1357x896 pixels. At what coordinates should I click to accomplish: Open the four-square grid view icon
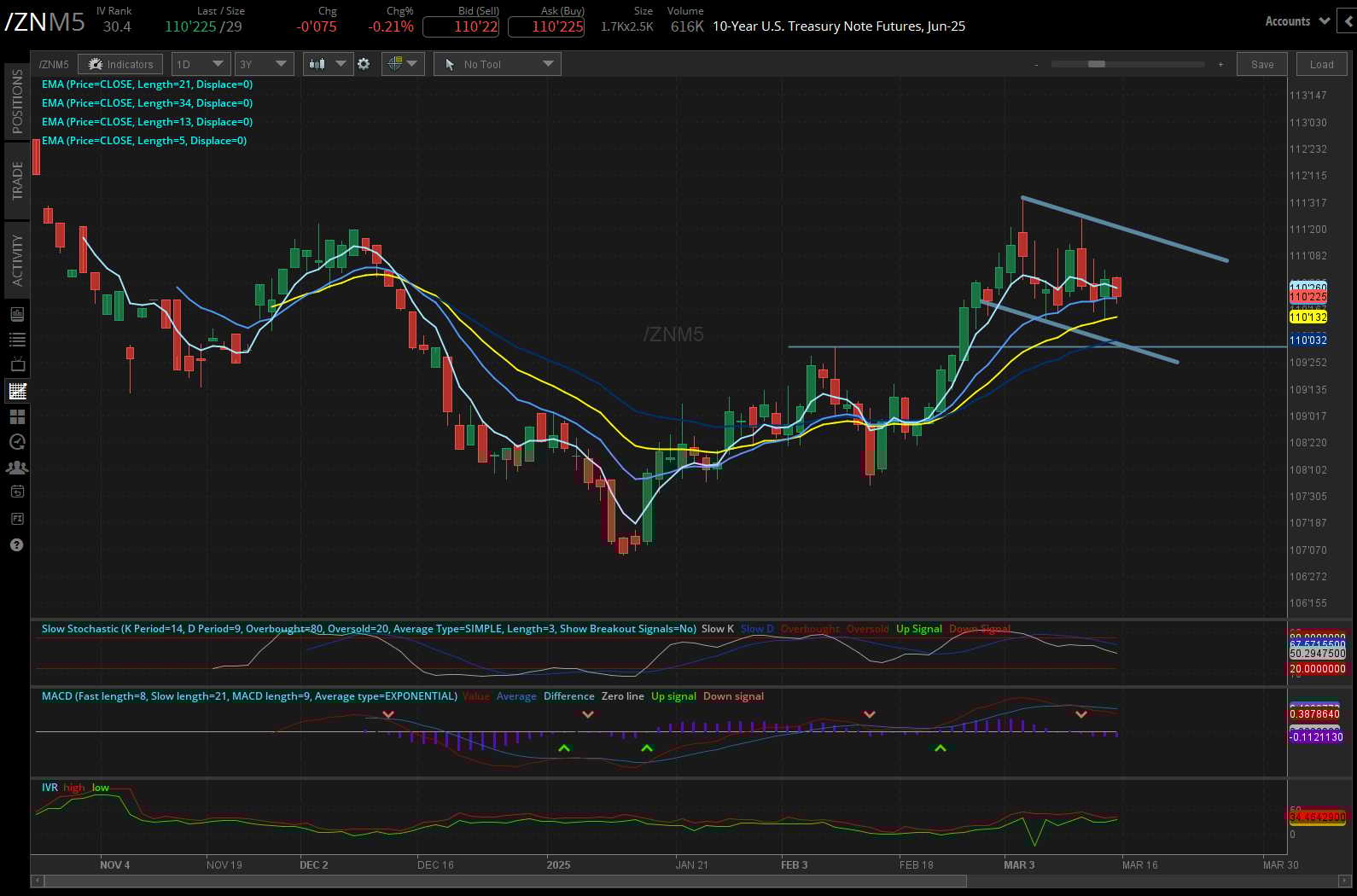coord(17,416)
